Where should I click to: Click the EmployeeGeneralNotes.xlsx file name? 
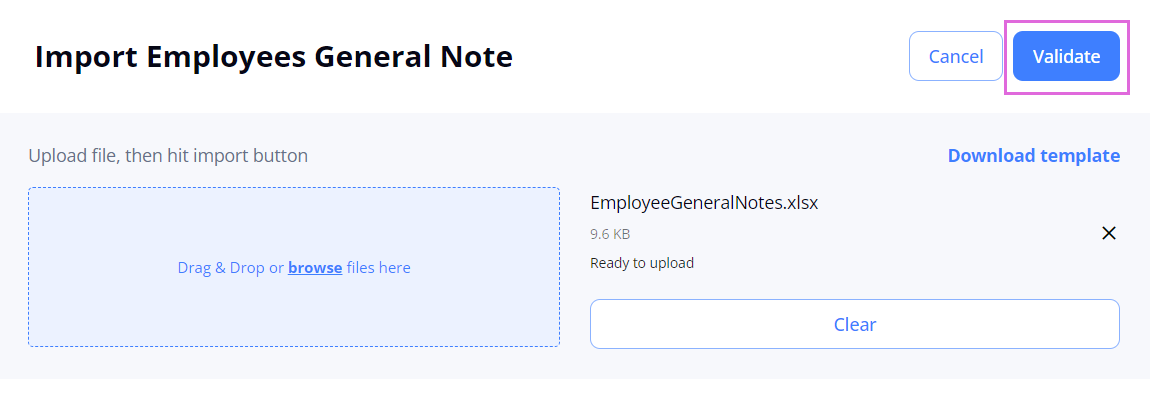704,203
